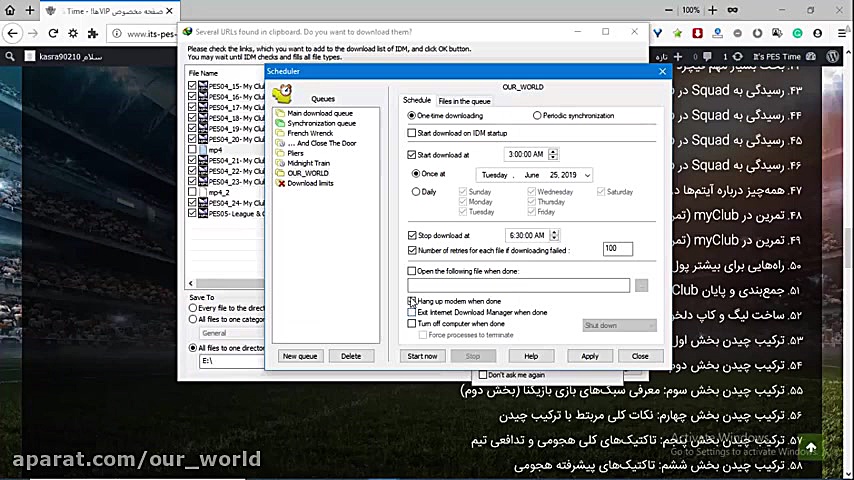Image resolution: width=854 pixels, height=480 pixels.
Task: Select the Midnight Train queue
Action: coord(308,163)
